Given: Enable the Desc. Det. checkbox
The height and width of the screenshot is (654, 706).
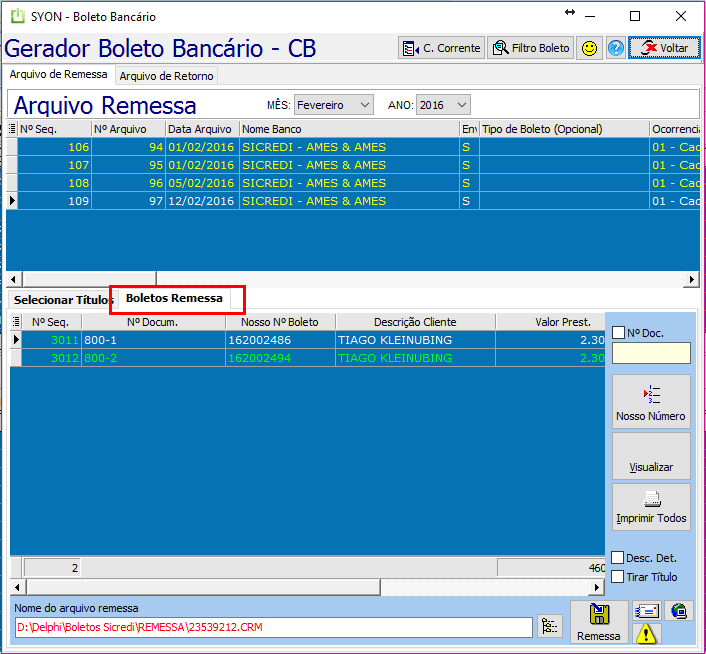Looking at the screenshot, I should [x=617, y=558].
